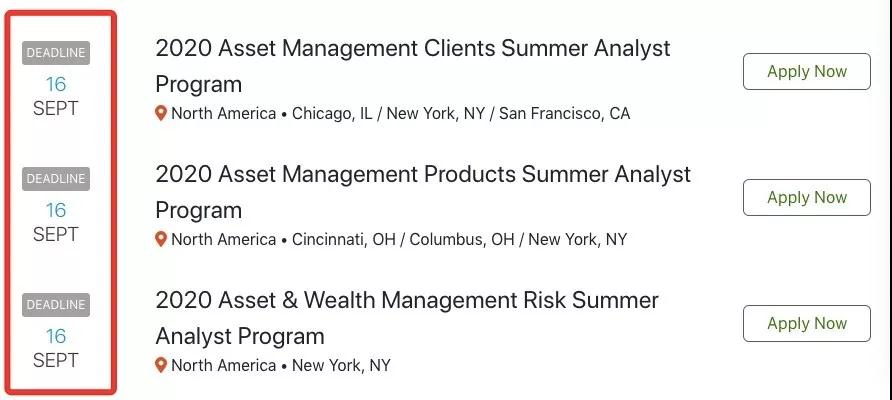Apply Now for Asset Management Clients program
Image resolution: width=892 pixels, height=400 pixels.
point(806,72)
